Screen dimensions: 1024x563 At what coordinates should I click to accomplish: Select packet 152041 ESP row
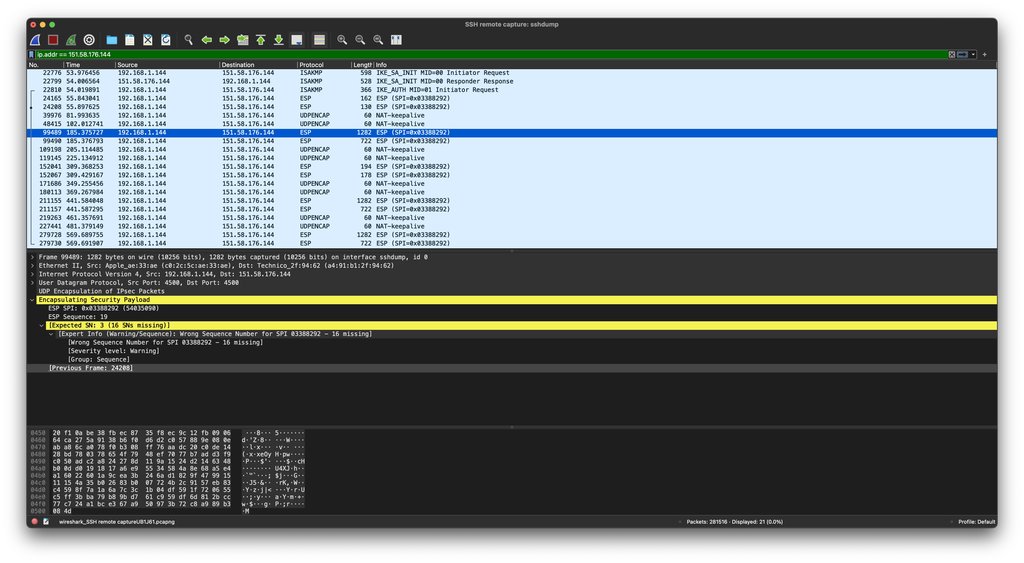pyautogui.click(x=512, y=167)
